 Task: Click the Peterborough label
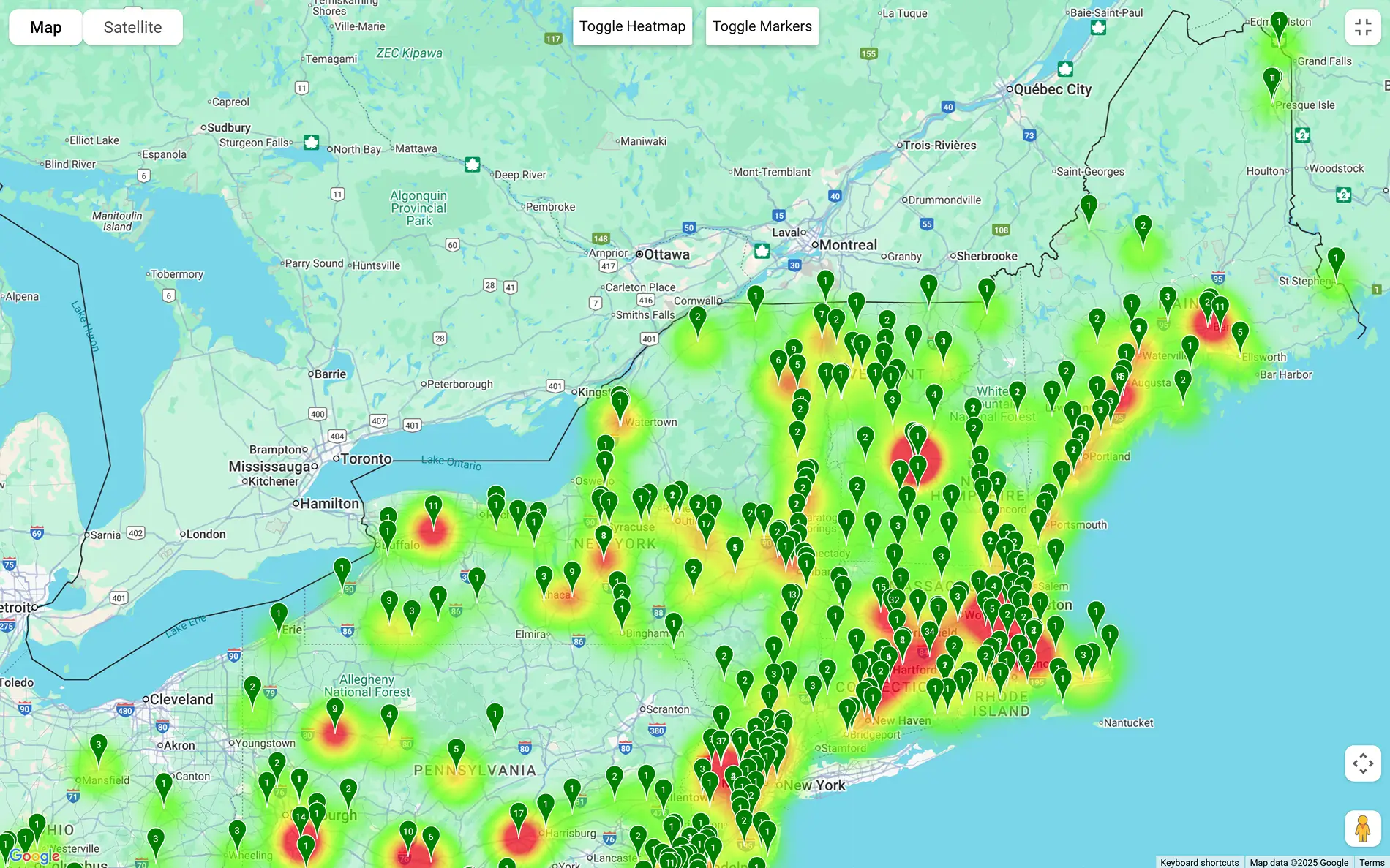pos(459,384)
